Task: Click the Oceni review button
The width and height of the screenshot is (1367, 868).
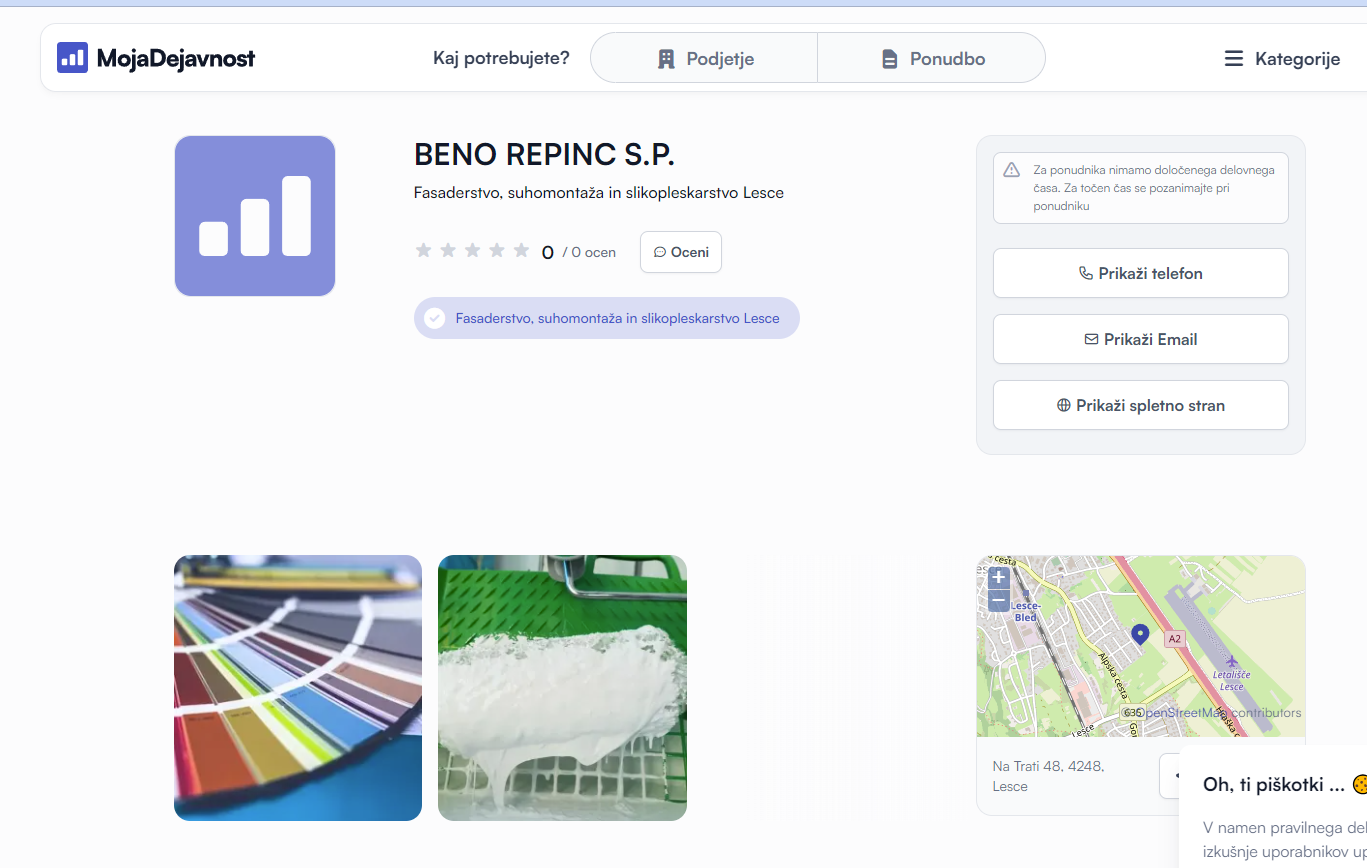Action: tap(681, 252)
